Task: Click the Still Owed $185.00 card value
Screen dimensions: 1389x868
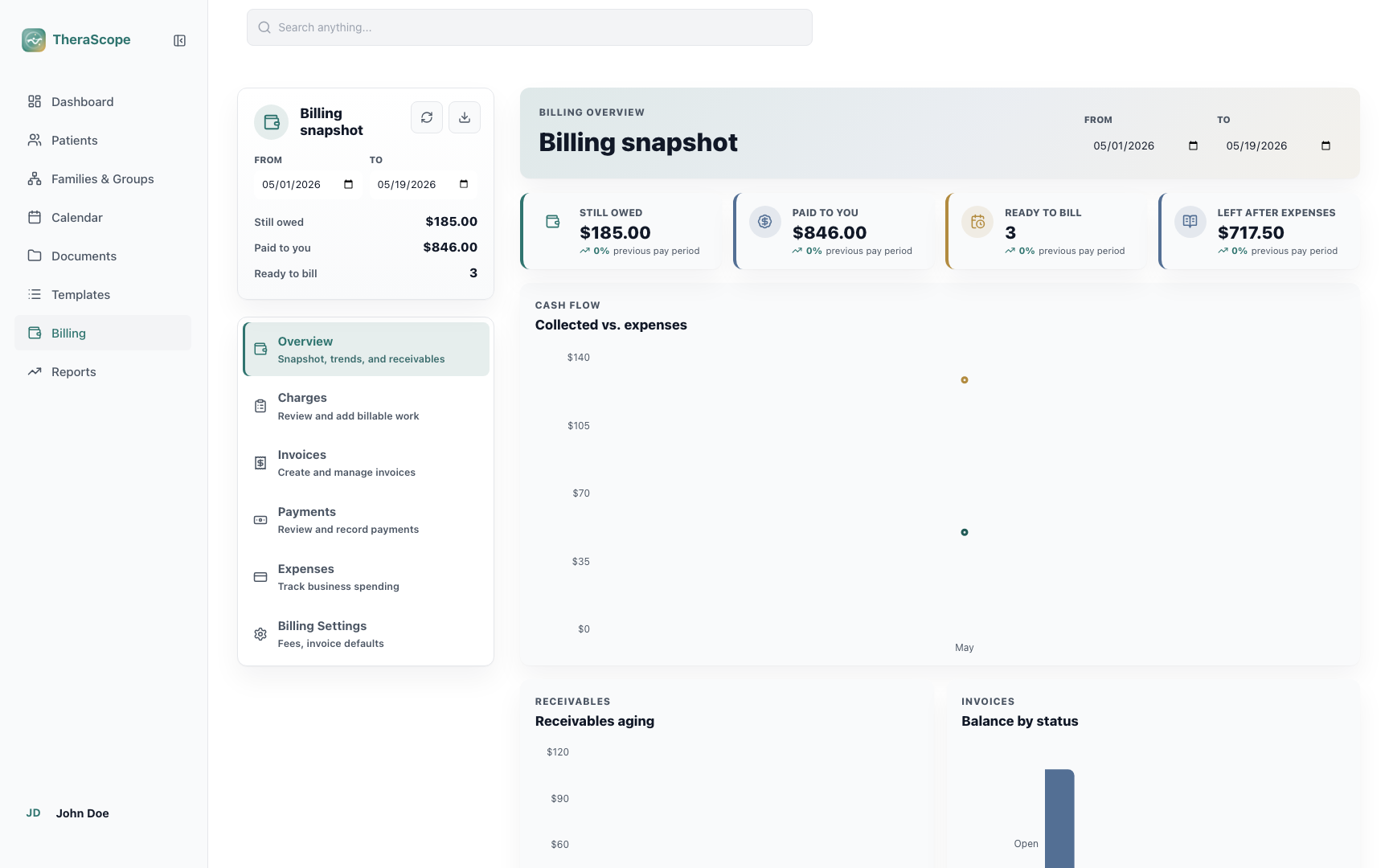Action: click(615, 233)
